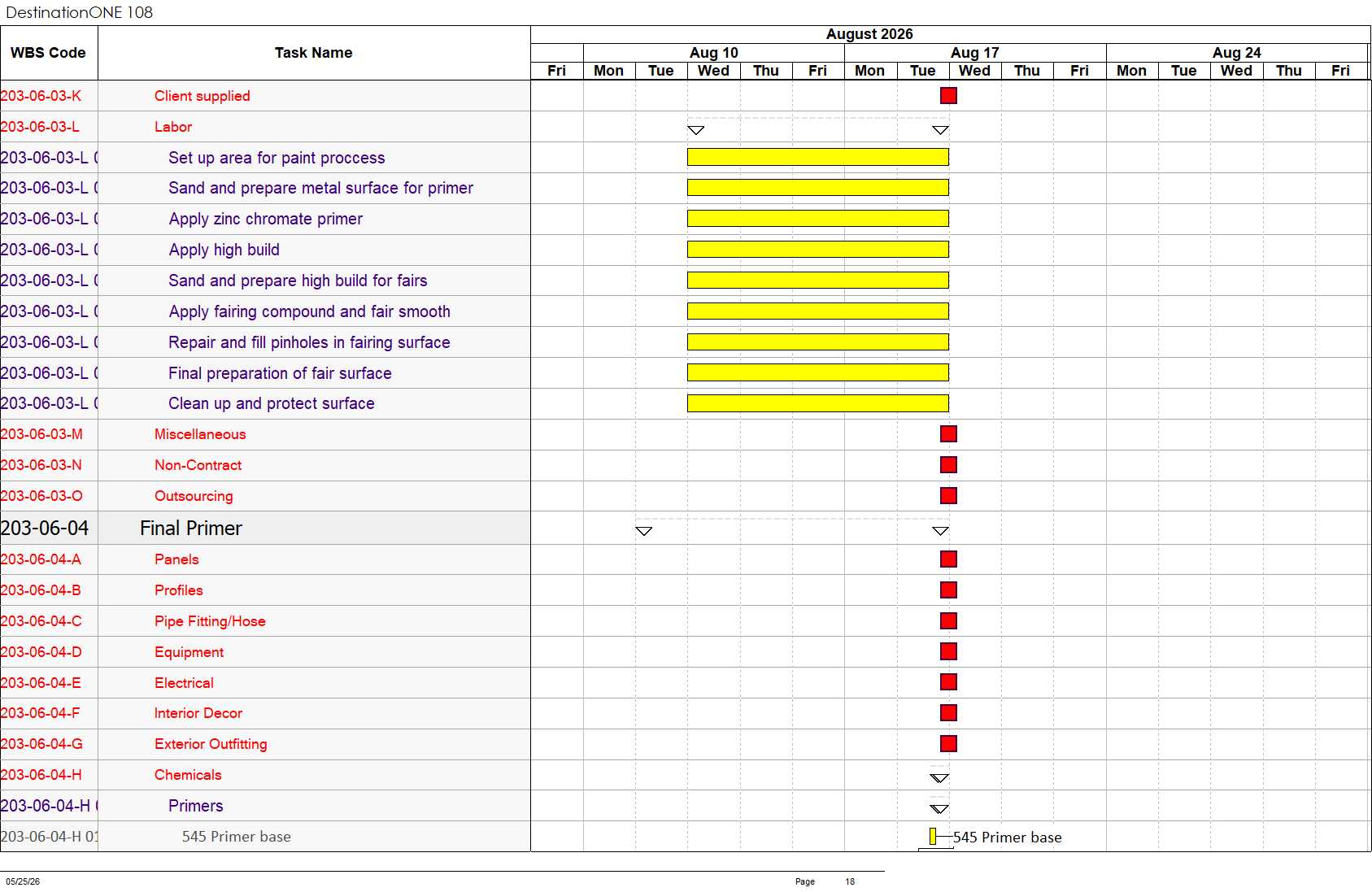Click WBS code 203-06-04-H 01

point(50,837)
